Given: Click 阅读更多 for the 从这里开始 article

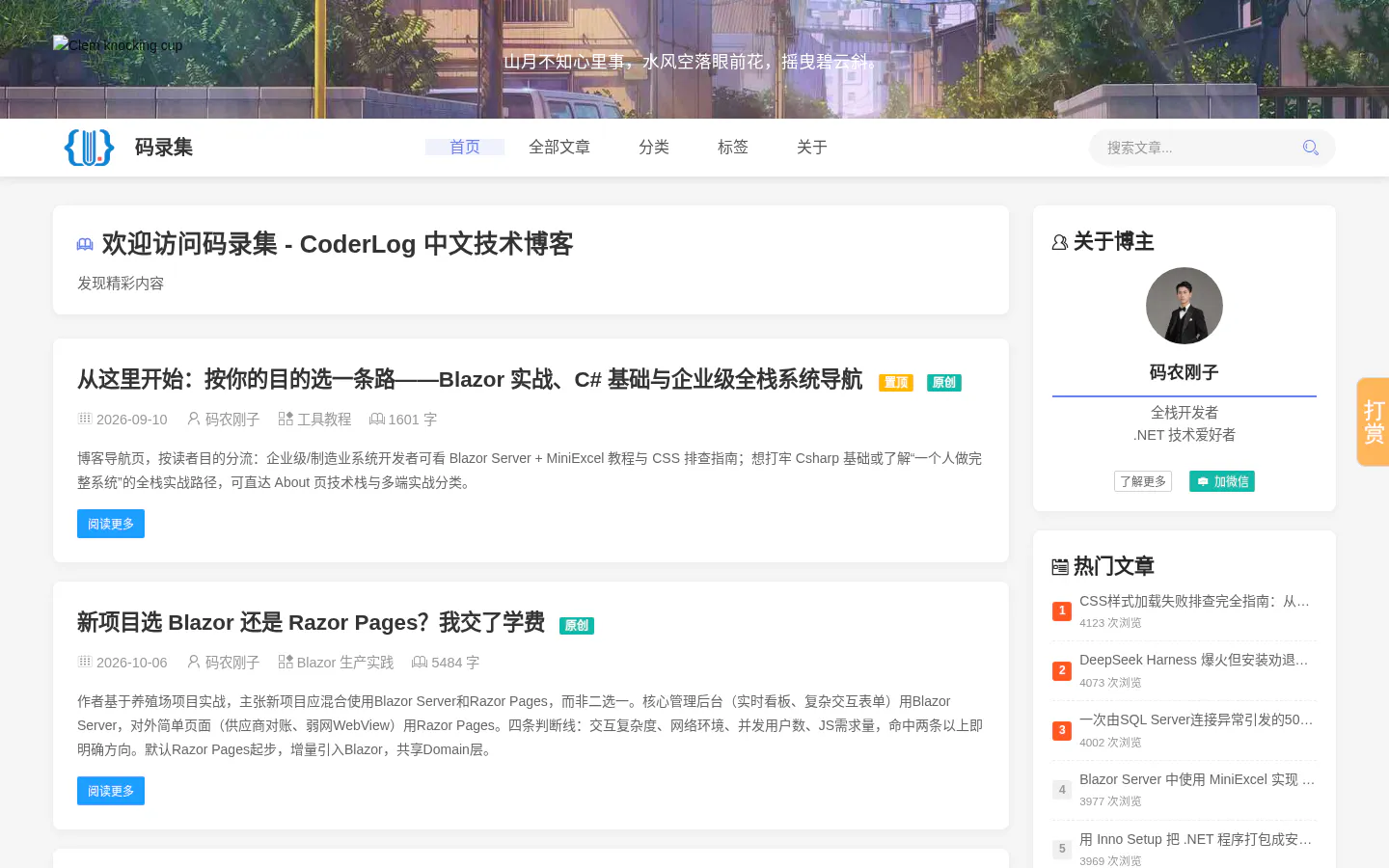Looking at the screenshot, I should point(111,524).
